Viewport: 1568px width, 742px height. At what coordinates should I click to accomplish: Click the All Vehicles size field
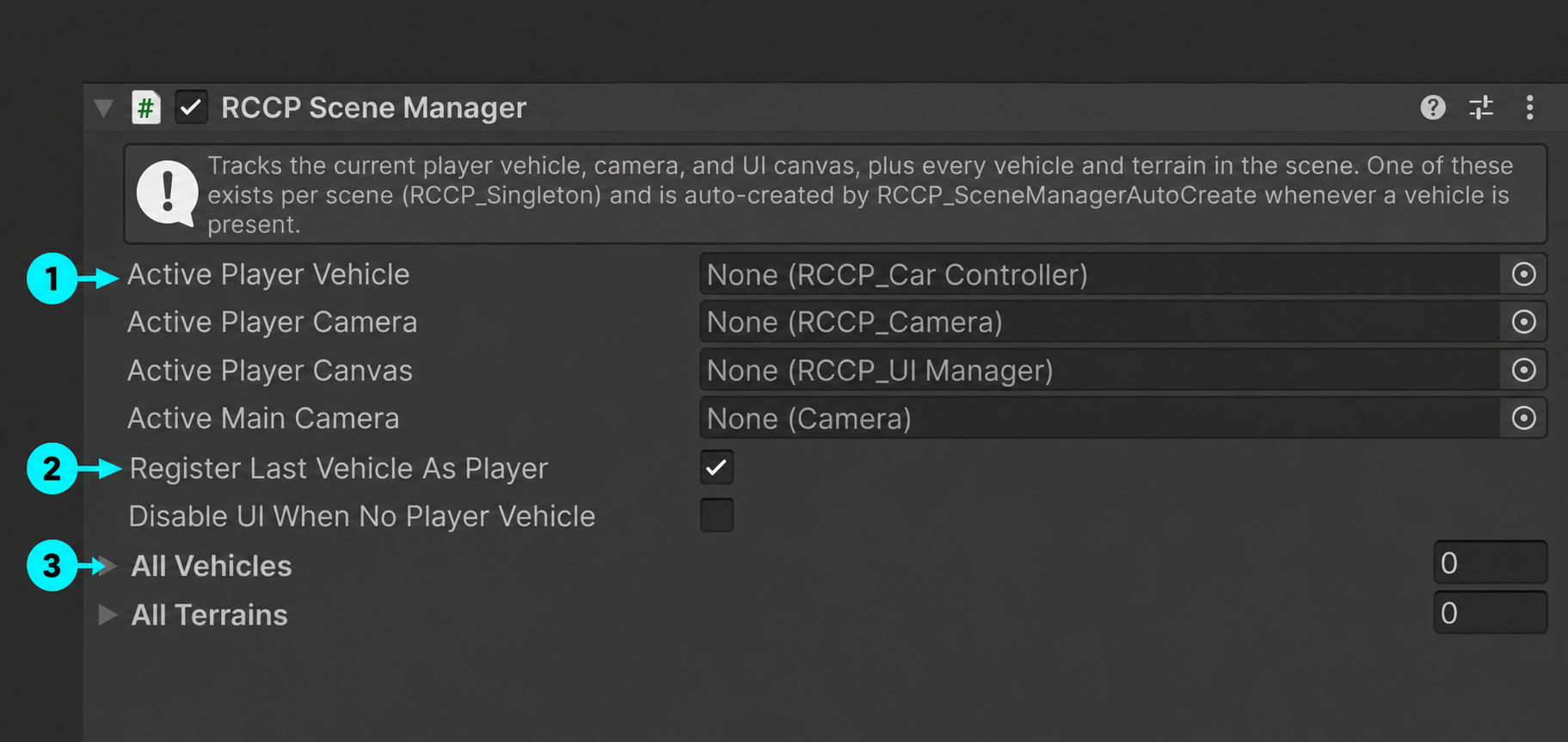coord(1491,563)
